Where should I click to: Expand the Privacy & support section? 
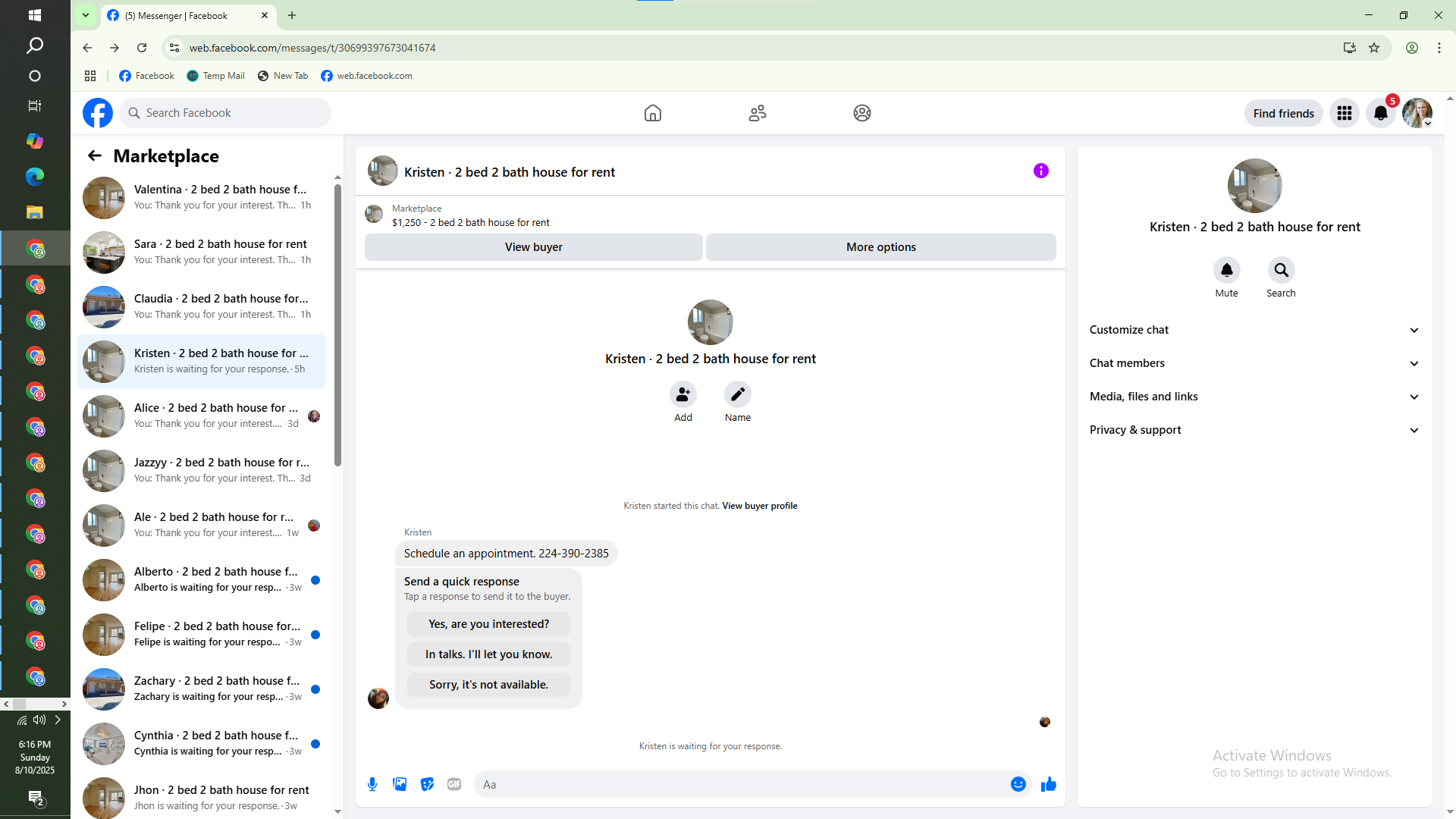[x=1254, y=430]
